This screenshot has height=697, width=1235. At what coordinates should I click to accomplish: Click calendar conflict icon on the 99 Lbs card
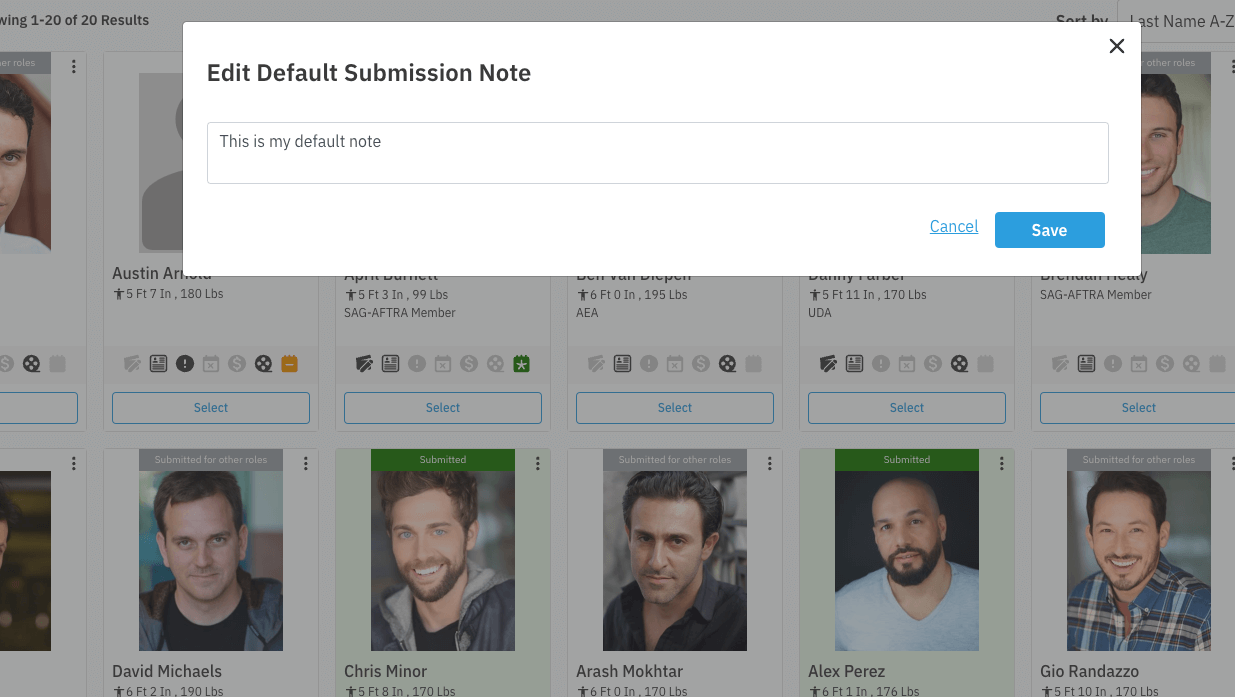pos(443,364)
